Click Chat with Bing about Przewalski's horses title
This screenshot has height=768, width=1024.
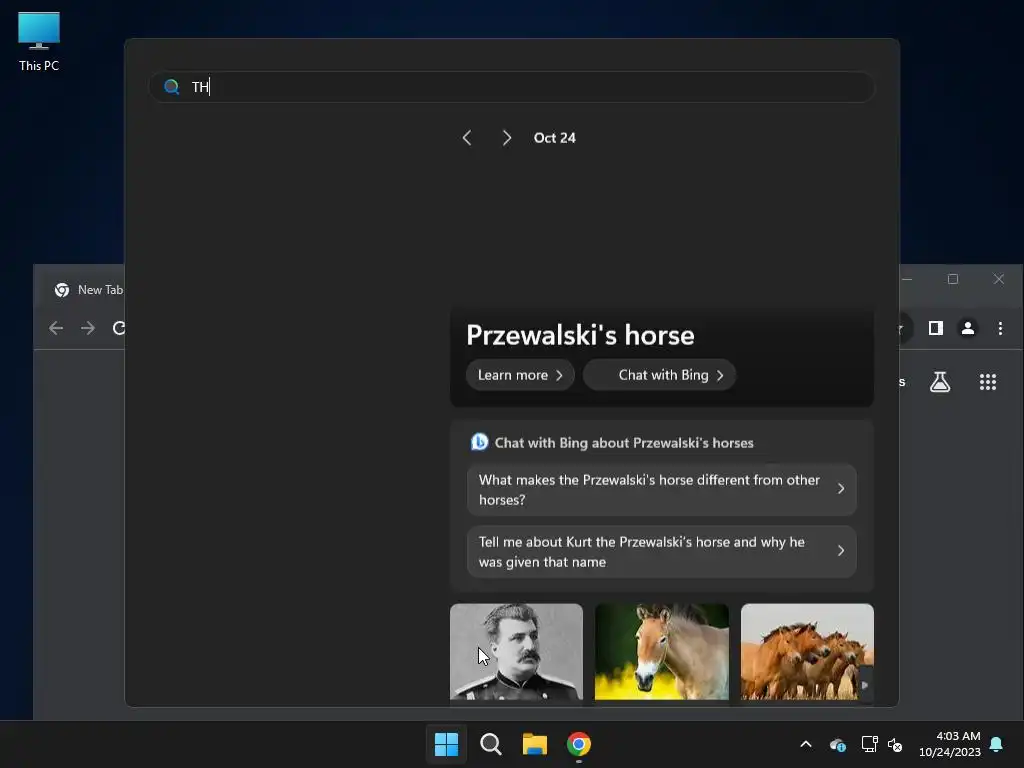pyautogui.click(x=624, y=443)
